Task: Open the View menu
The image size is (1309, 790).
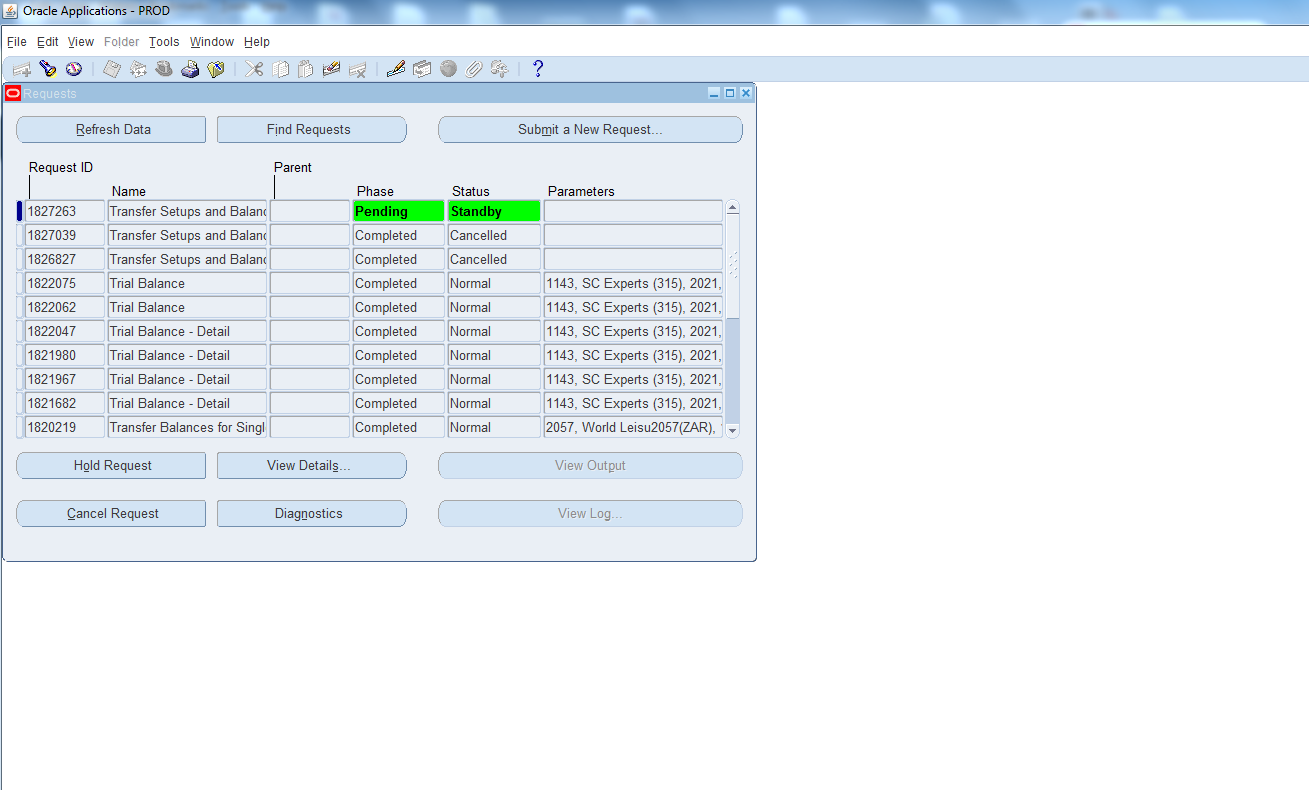Action: tap(81, 42)
